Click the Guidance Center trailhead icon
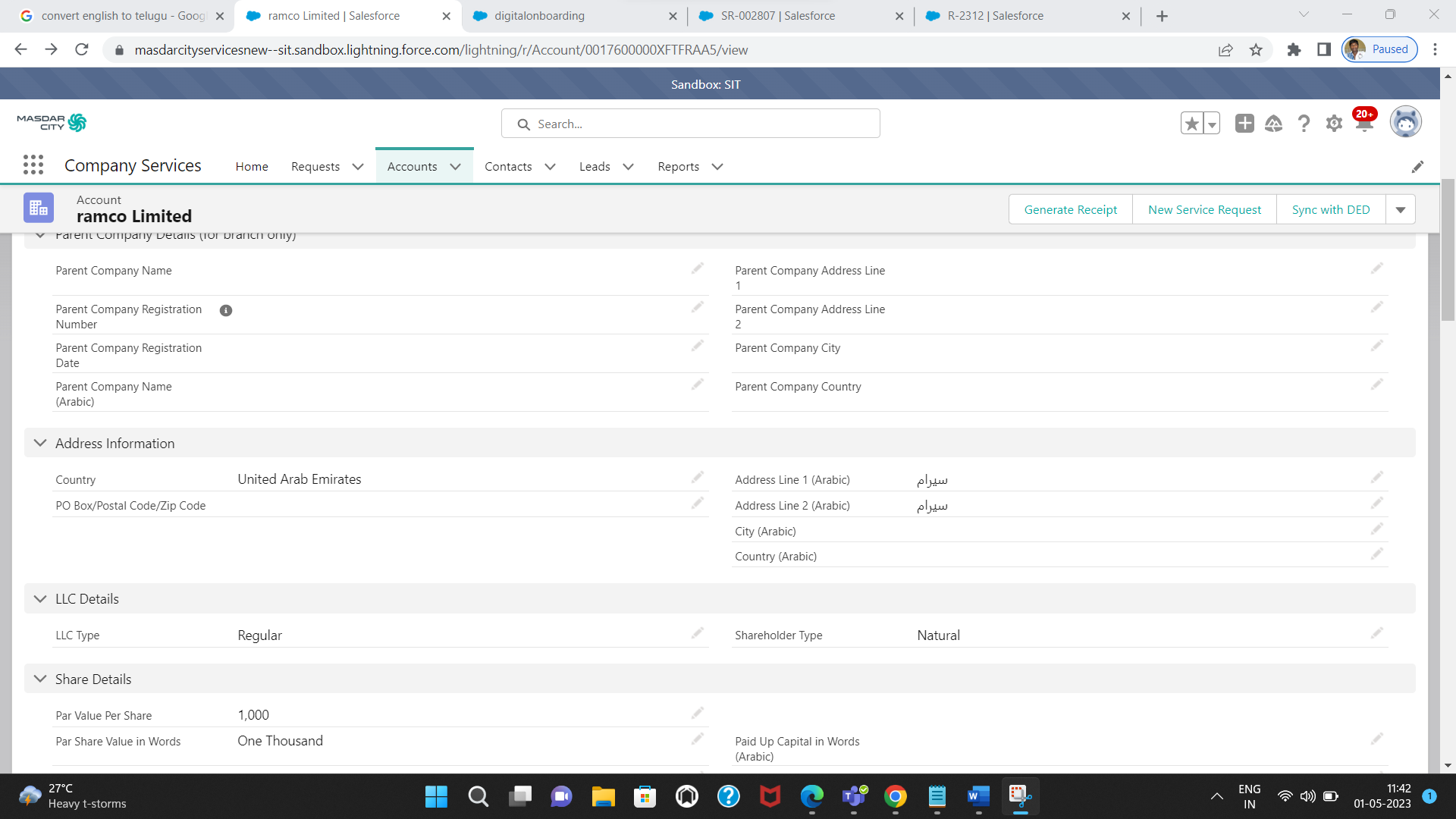The height and width of the screenshot is (819, 1456). click(x=1273, y=124)
